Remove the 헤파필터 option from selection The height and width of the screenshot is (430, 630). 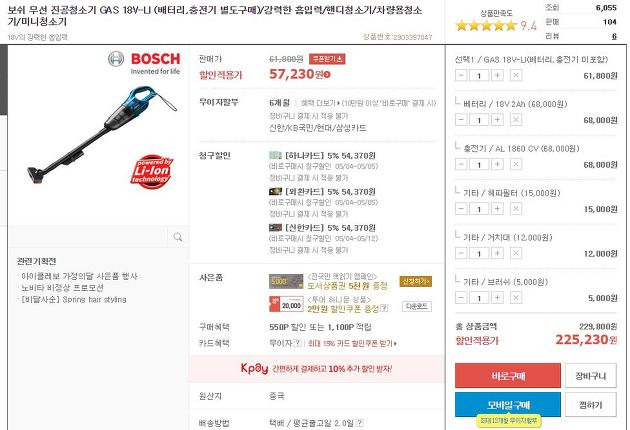(x=516, y=209)
